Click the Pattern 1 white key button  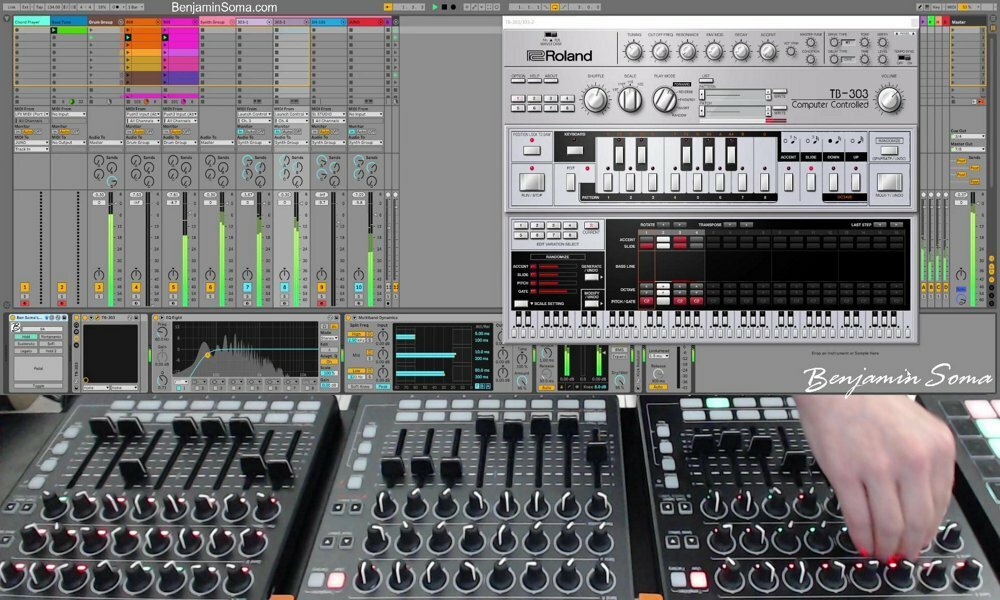click(608, 182)
